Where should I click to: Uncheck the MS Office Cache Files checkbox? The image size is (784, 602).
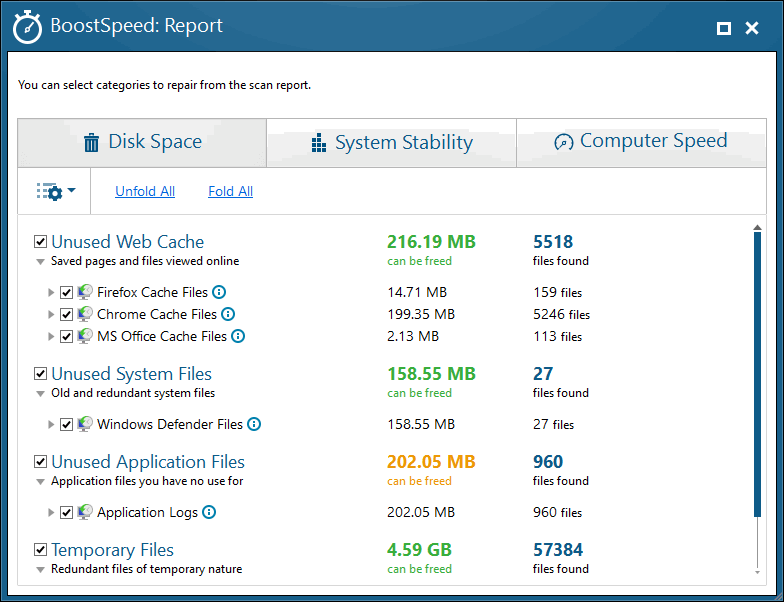66,336
